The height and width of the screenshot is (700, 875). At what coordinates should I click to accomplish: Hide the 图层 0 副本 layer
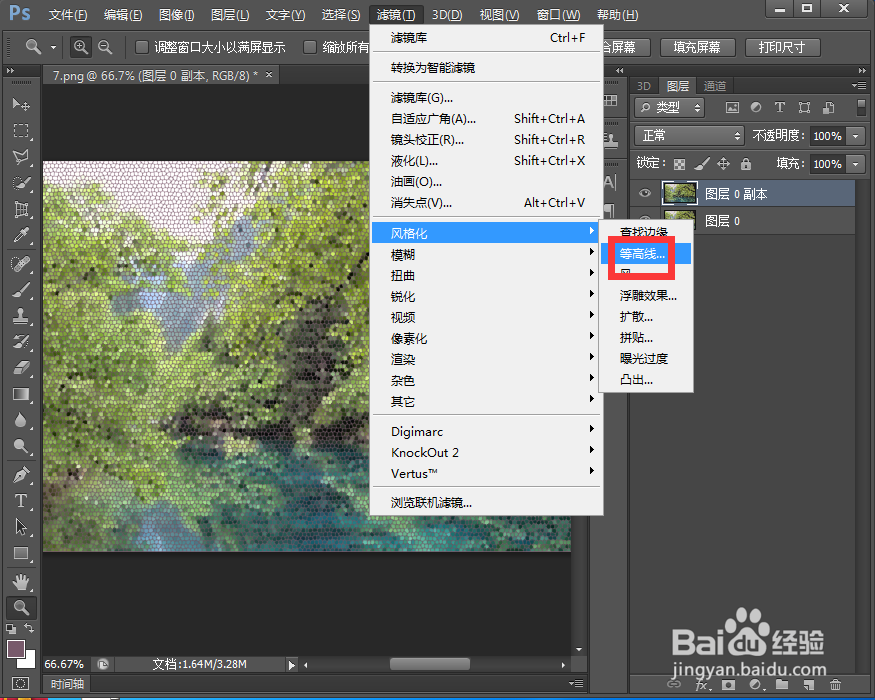tap(644, 192)
